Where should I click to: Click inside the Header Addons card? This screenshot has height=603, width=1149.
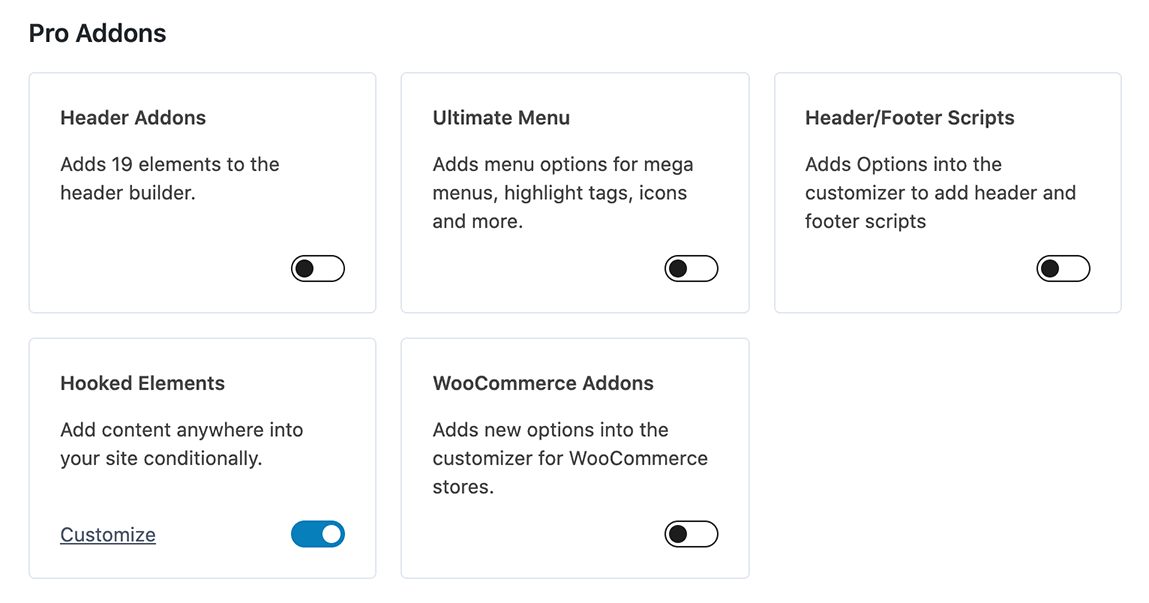coord(202,230)
